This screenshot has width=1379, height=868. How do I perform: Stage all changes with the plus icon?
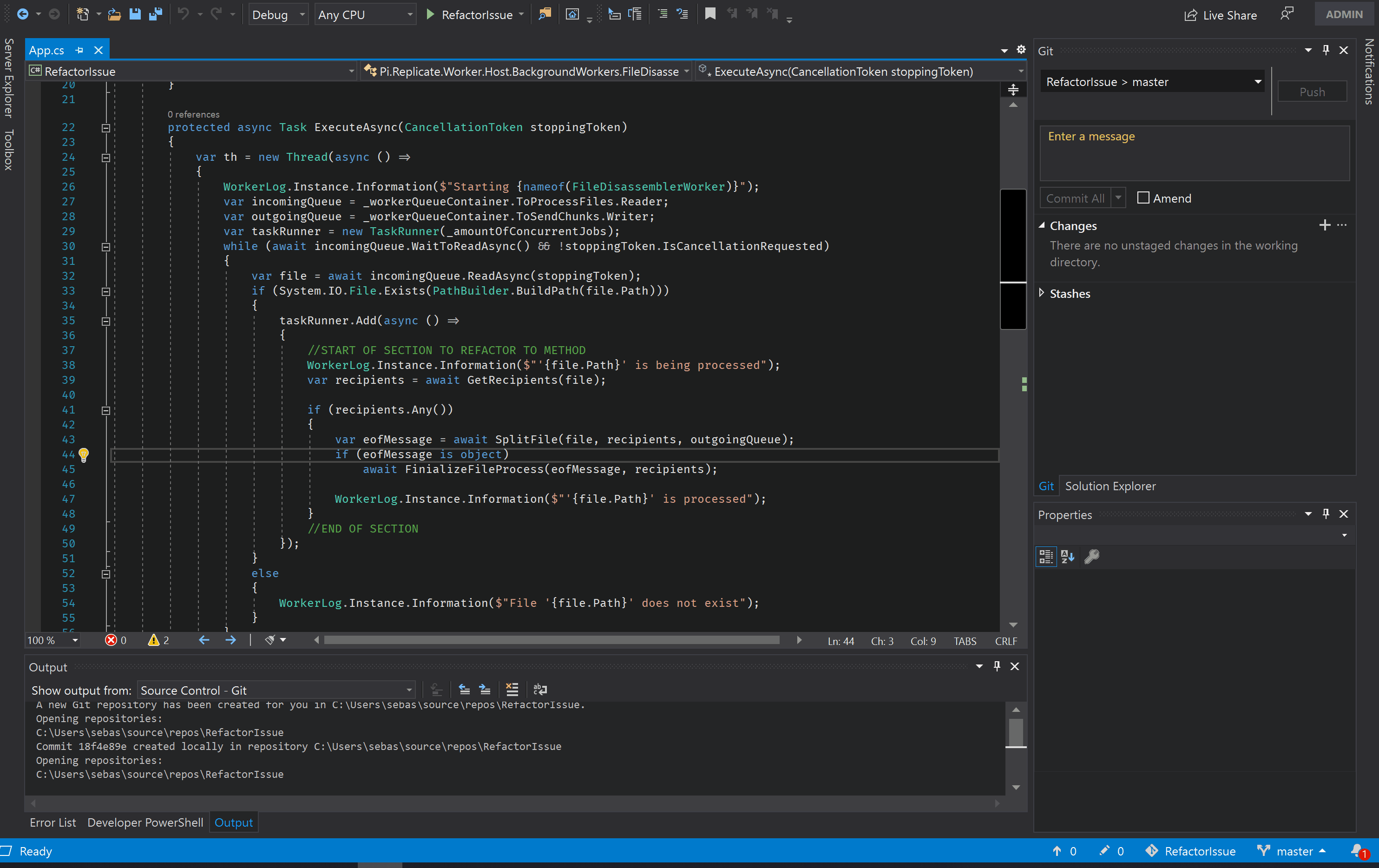[x=1324, y=225]
